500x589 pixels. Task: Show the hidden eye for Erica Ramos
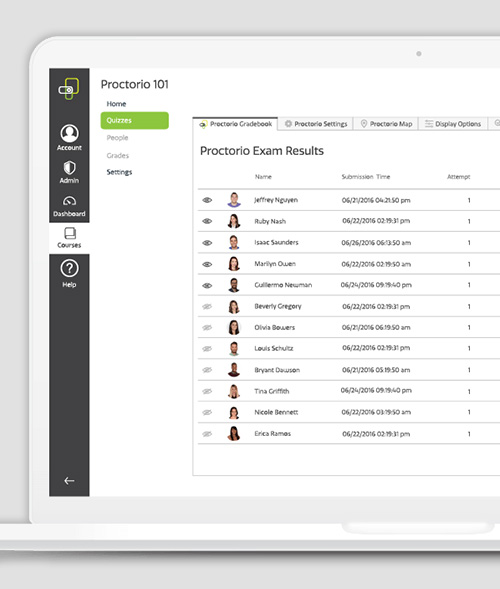(207, 434)
